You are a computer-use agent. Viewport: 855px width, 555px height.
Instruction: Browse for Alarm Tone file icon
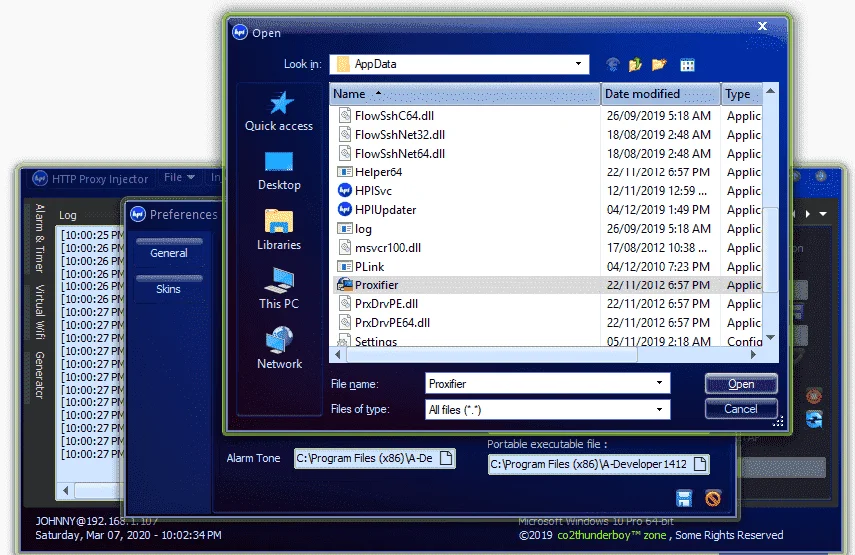coord(446,458)
